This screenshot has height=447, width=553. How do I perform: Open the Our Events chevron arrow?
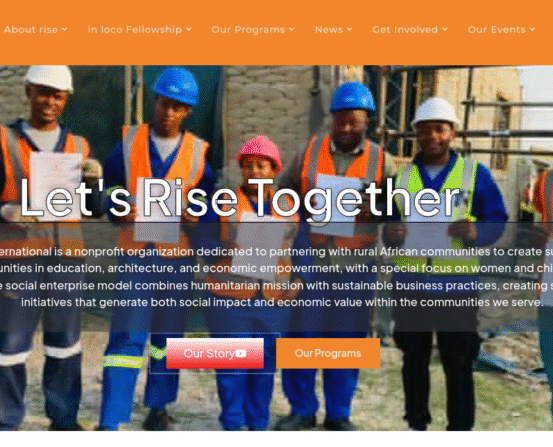coord(532,29)
